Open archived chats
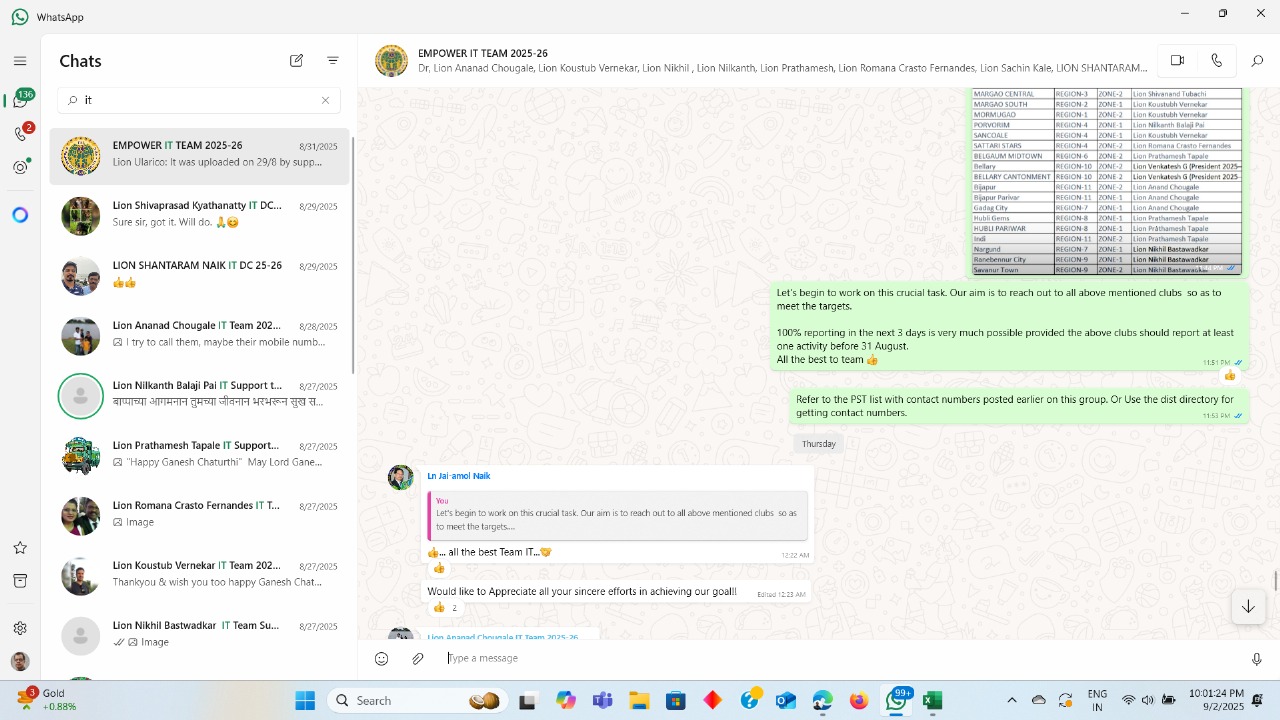This screenshot has height=720, width=1280. click(x=20, y=581)
